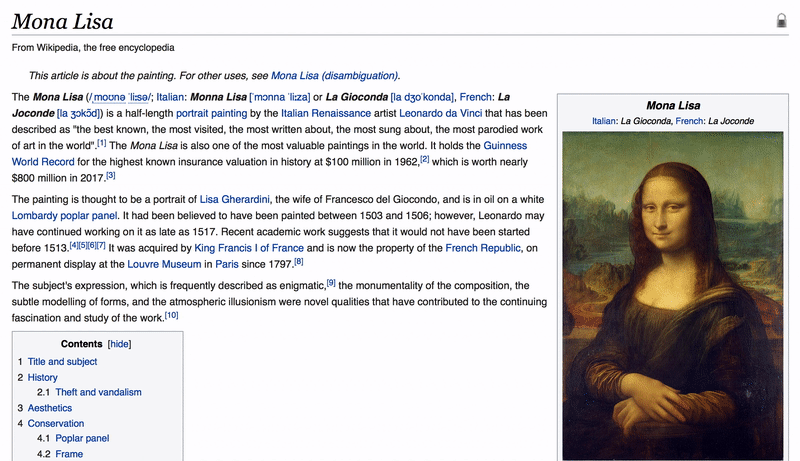800x461 pixels.
Task: Open King Francis I of France link
Action: coord(249,248)
